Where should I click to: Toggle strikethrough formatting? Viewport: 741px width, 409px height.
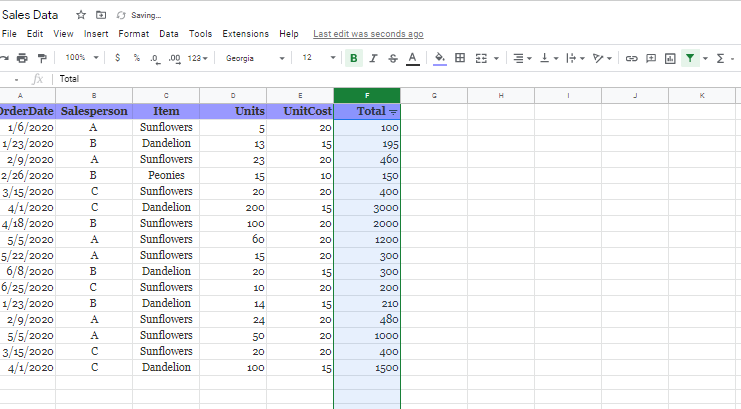click(393, 58)
